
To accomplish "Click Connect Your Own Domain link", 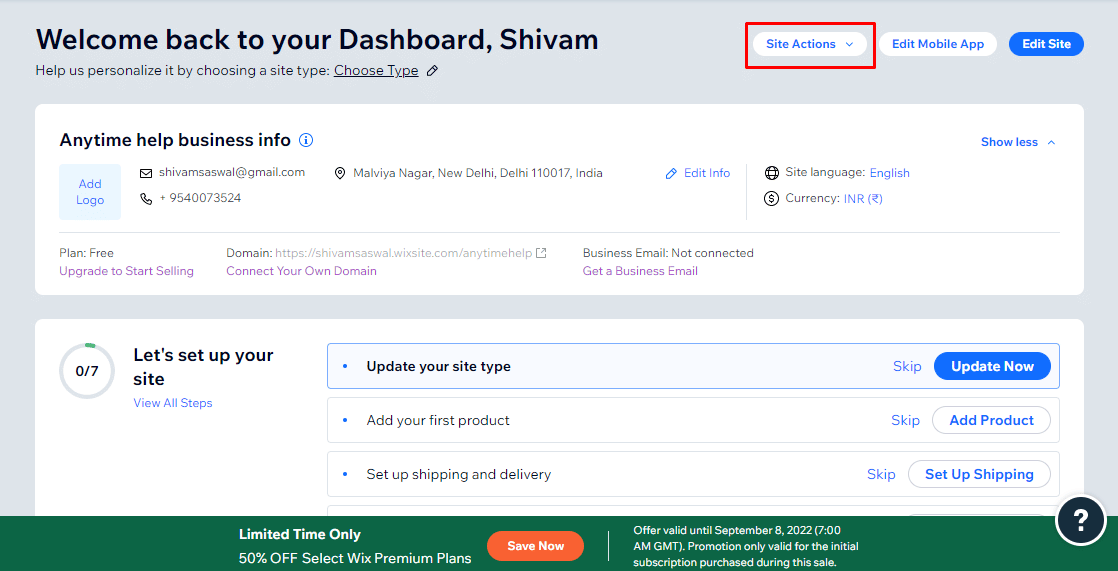I will pos(302,271).
